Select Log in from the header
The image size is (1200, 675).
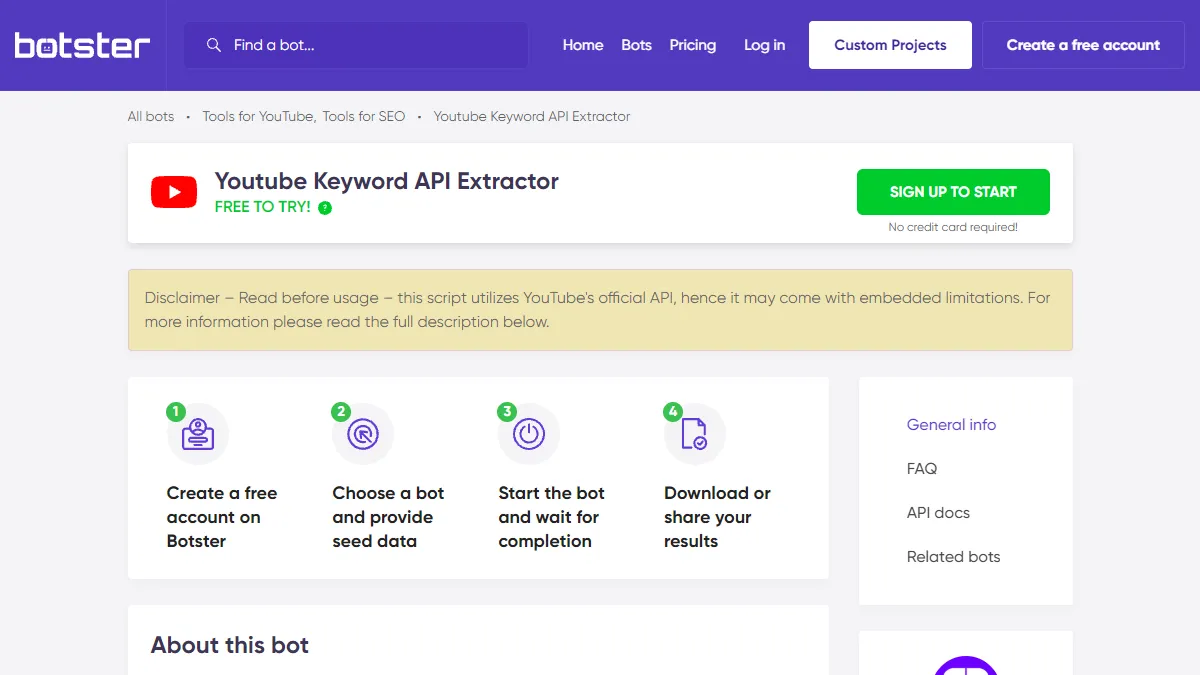(x=765, y=45)
